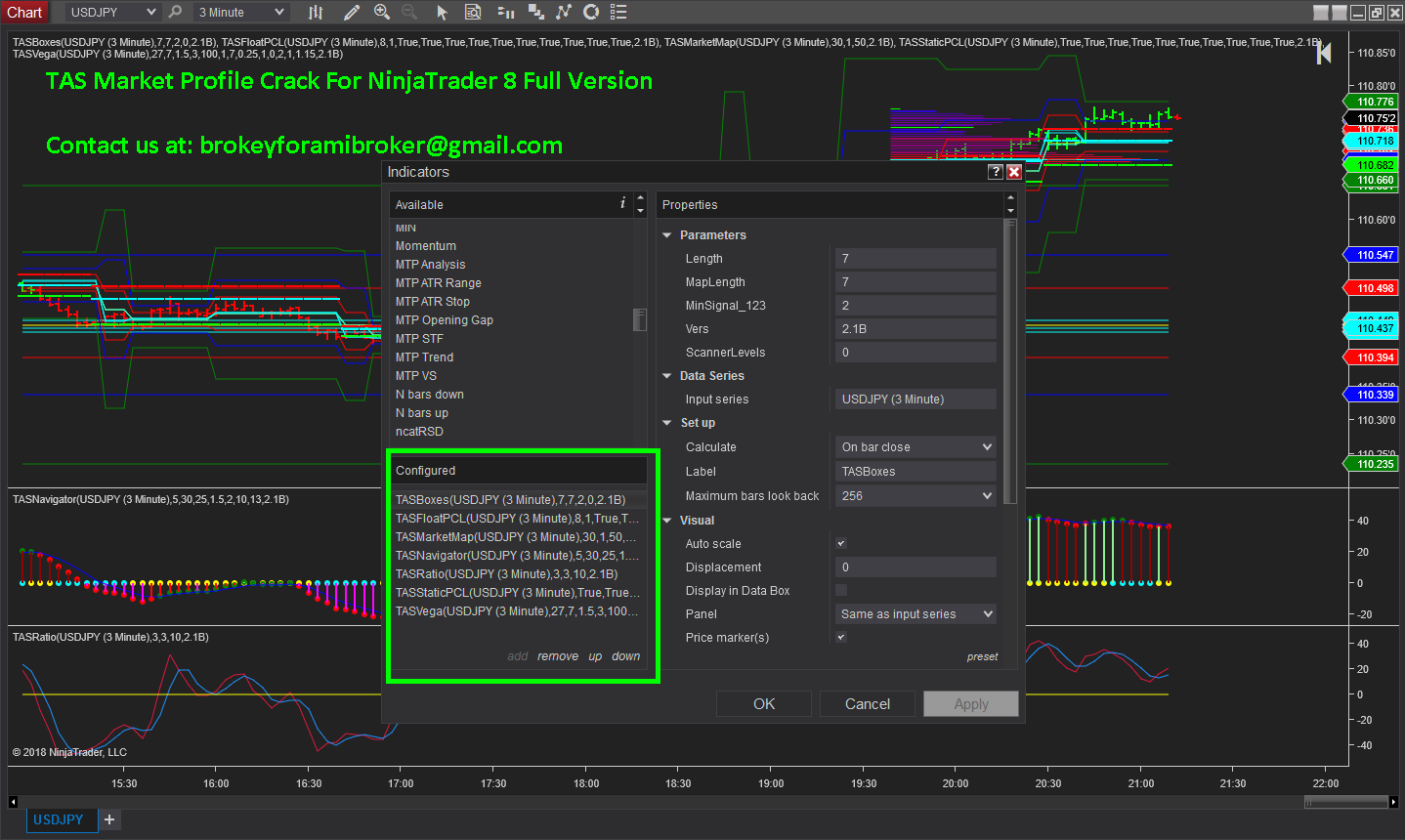
Task: Select TASVega in Configured list
Action: coord(518,610)
